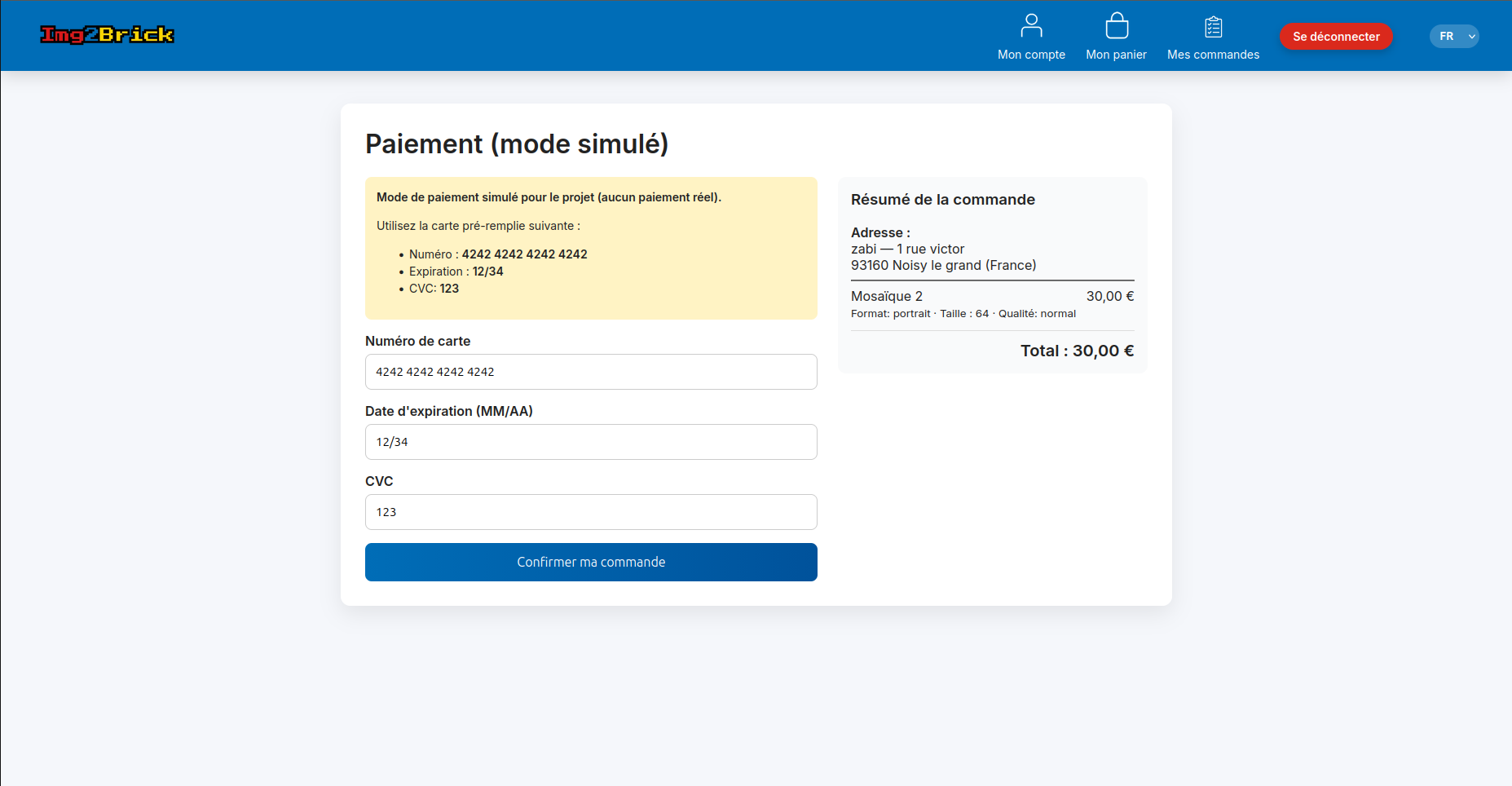Click the bold 4242 card number in yellow notice
The image size is (1512, 786).
pyautogui.click(x=524, y=254)
